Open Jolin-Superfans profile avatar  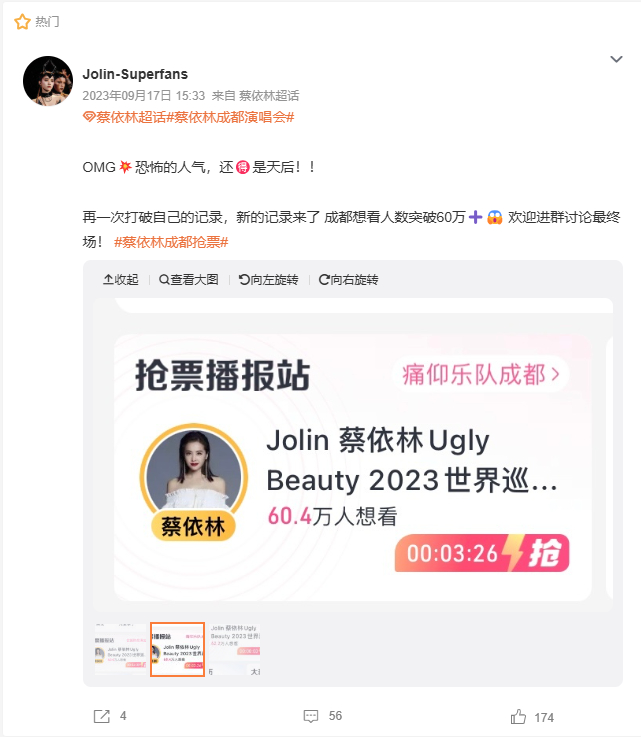tap(48, 81)
